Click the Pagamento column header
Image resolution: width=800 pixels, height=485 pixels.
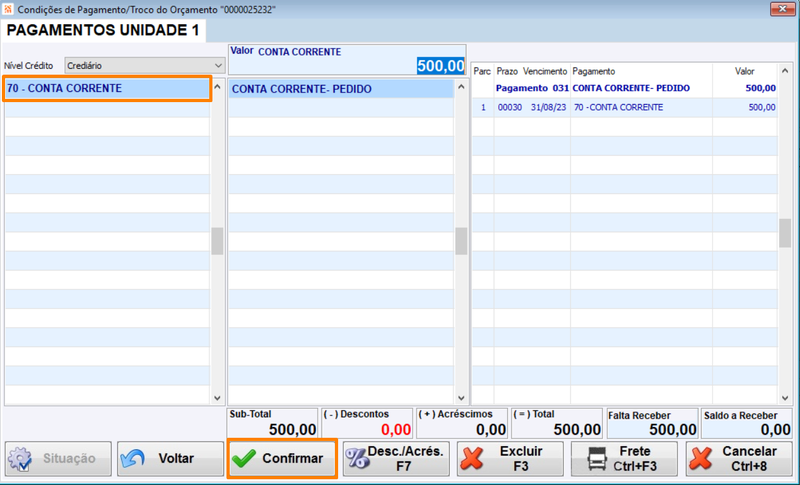pos(594,71)
